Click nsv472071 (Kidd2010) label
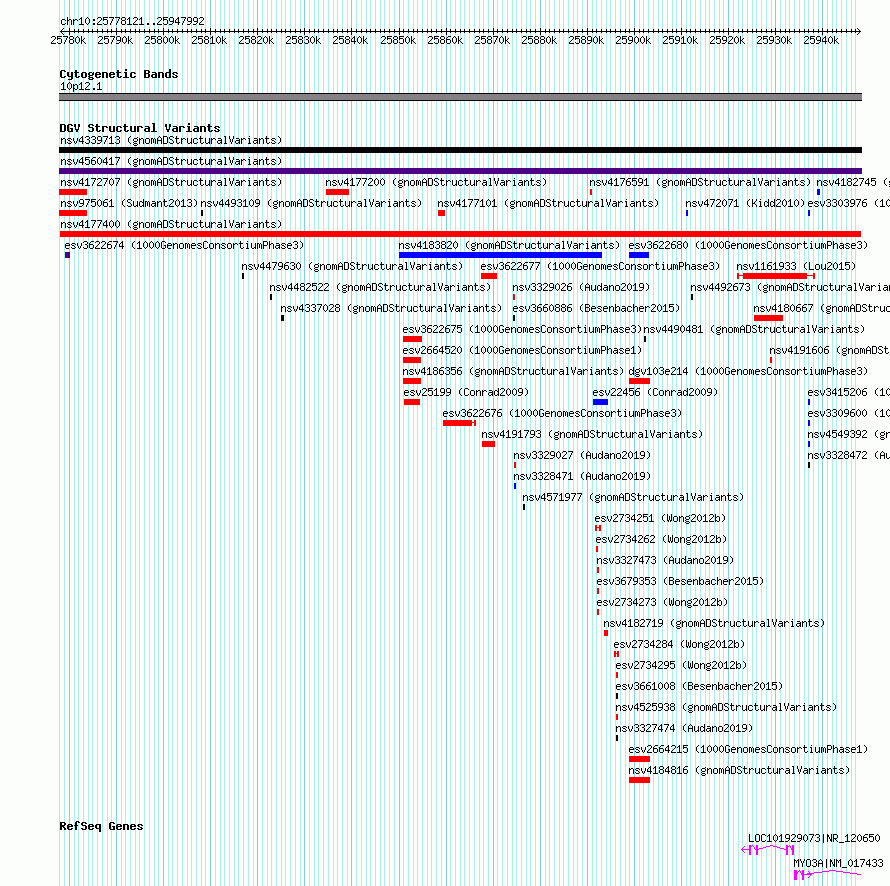This screenshot has width=890, height=886. tap(745, 203)
